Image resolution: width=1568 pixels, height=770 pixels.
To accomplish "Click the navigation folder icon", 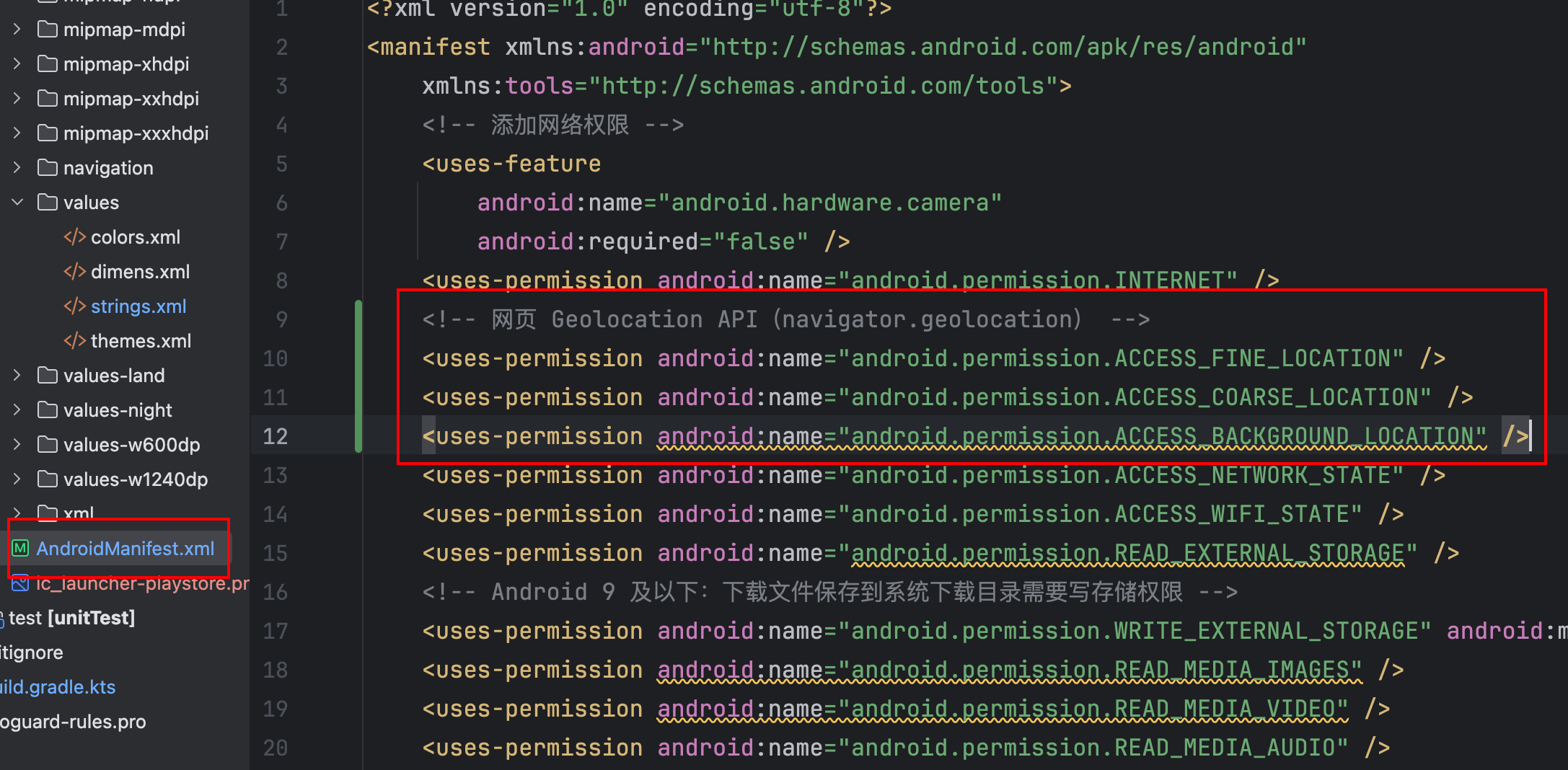I will (x=48, y=168).
